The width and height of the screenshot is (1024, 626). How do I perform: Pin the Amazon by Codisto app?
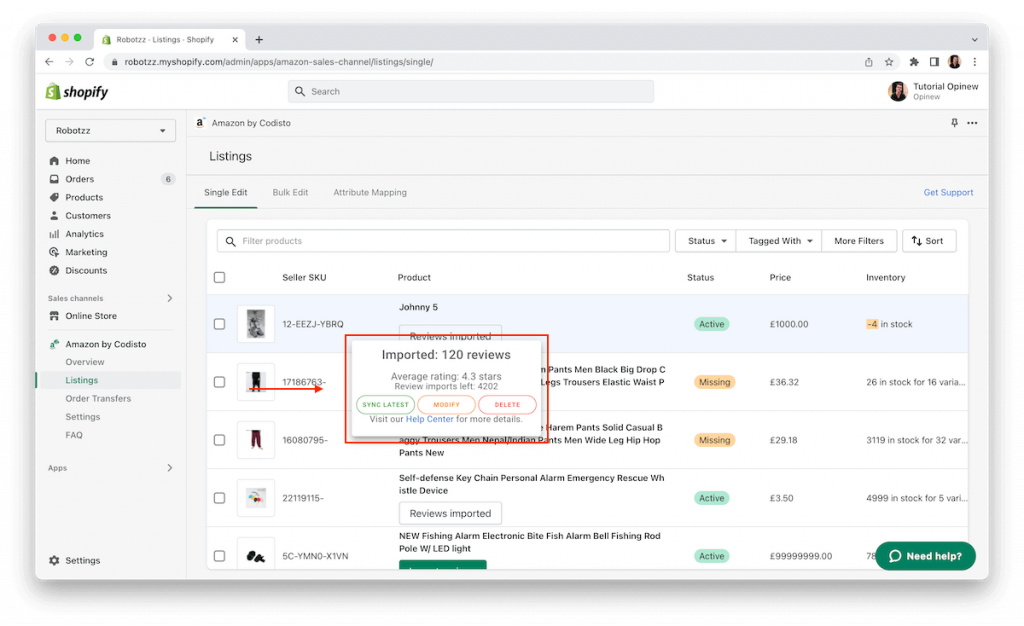click(954, 123)
